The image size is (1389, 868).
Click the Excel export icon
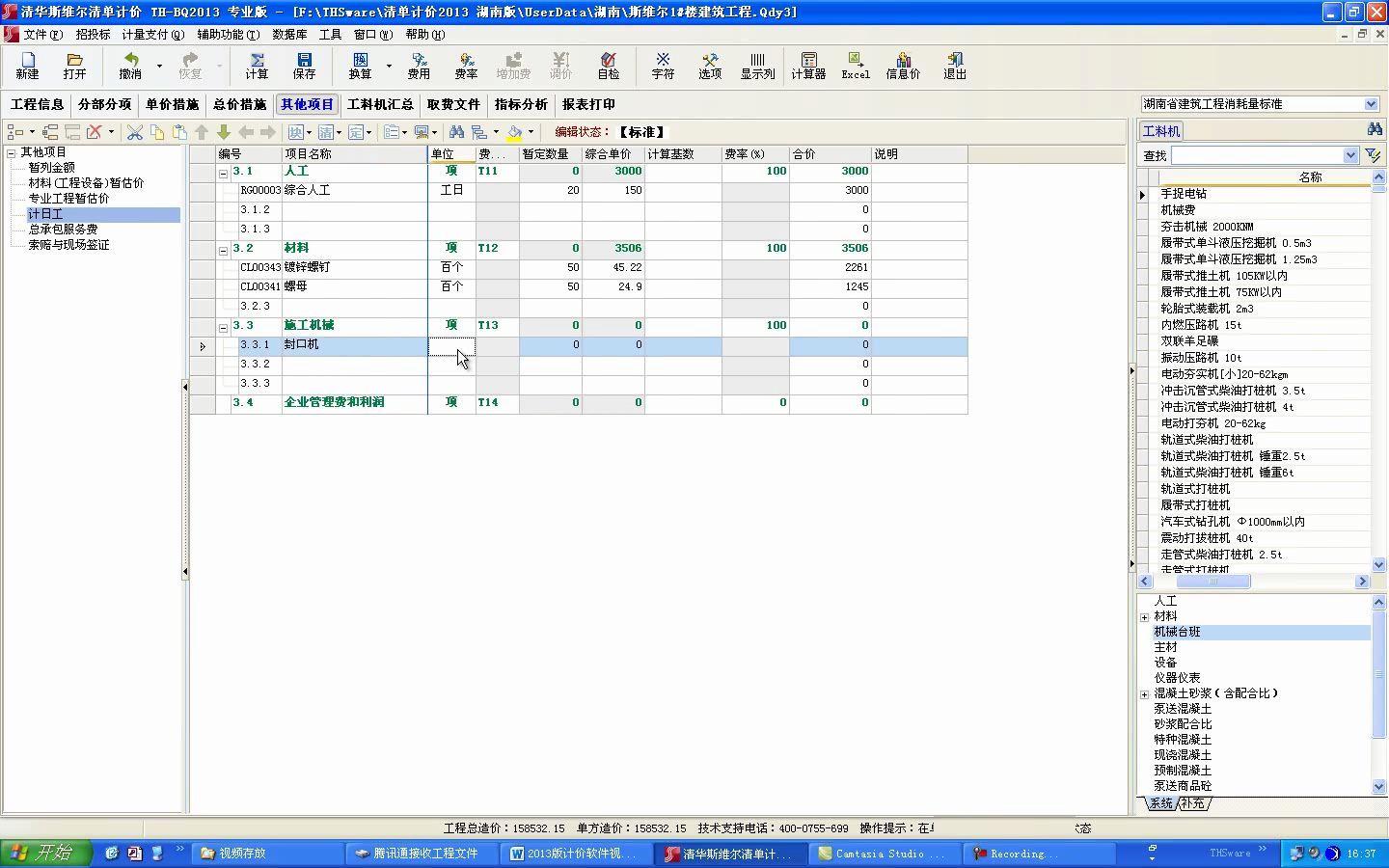856,66
